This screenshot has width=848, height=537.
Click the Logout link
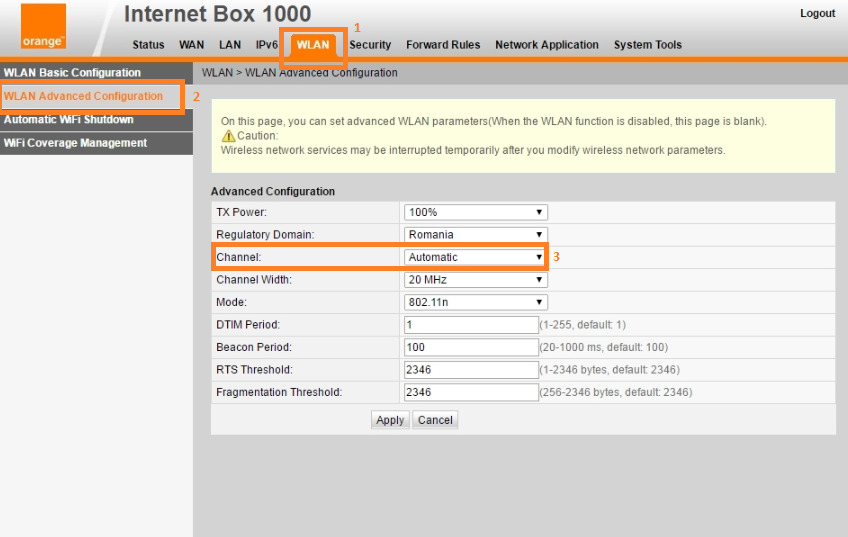pyautogui.click(x=817, y=13)
